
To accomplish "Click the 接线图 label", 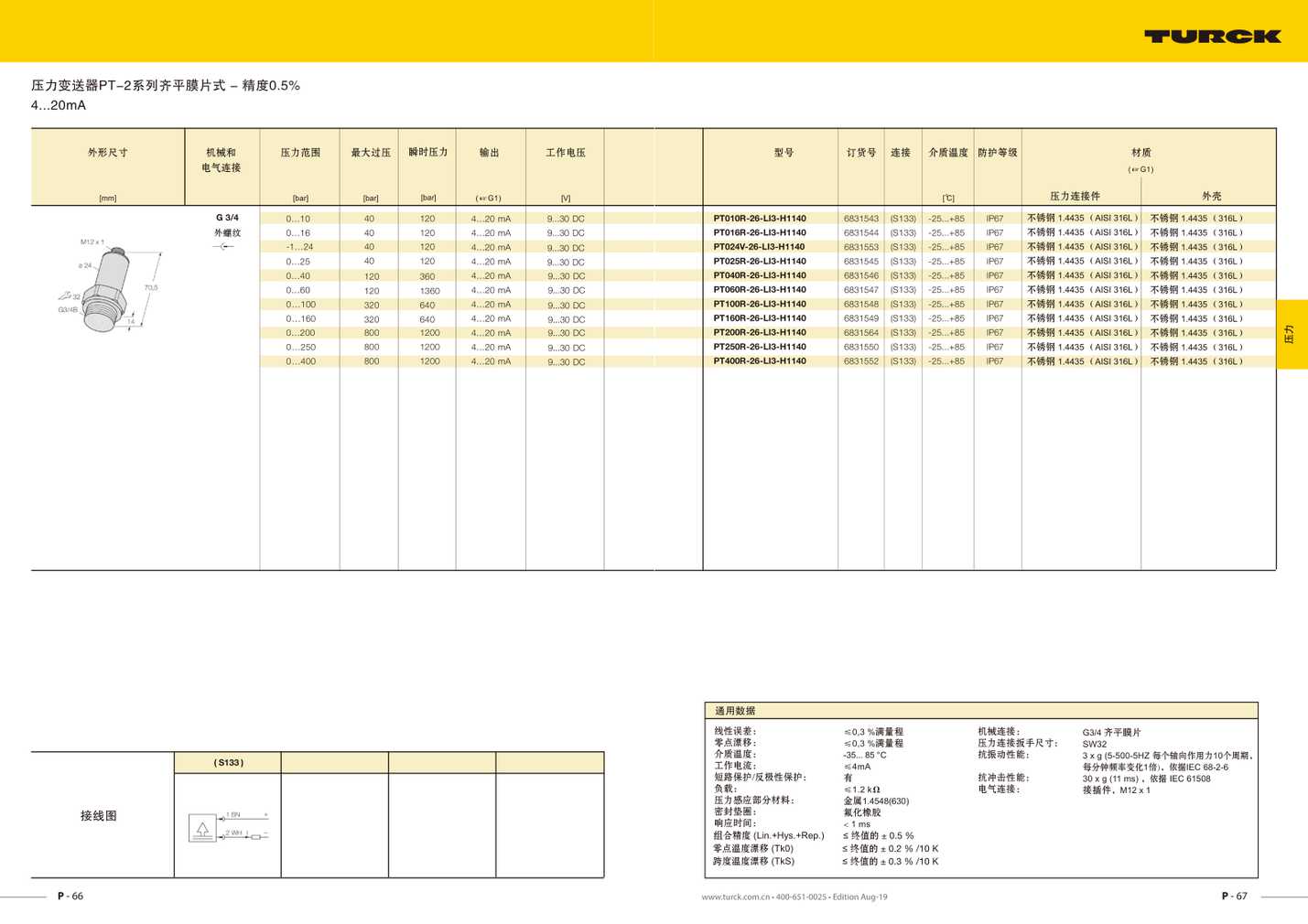I will coord(99,816).
